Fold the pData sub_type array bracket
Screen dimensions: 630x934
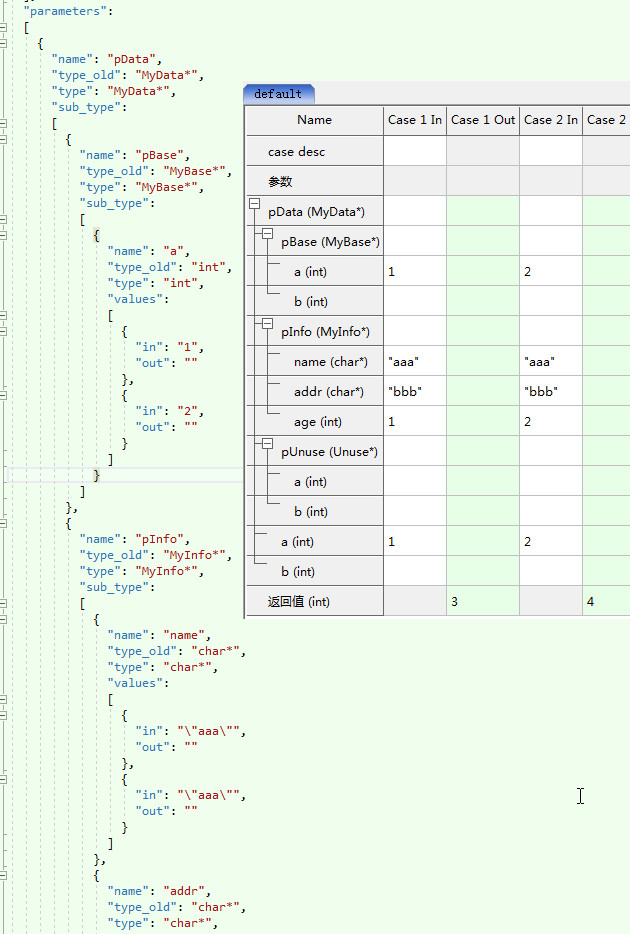pyautogui.click(x=4, y=123)
